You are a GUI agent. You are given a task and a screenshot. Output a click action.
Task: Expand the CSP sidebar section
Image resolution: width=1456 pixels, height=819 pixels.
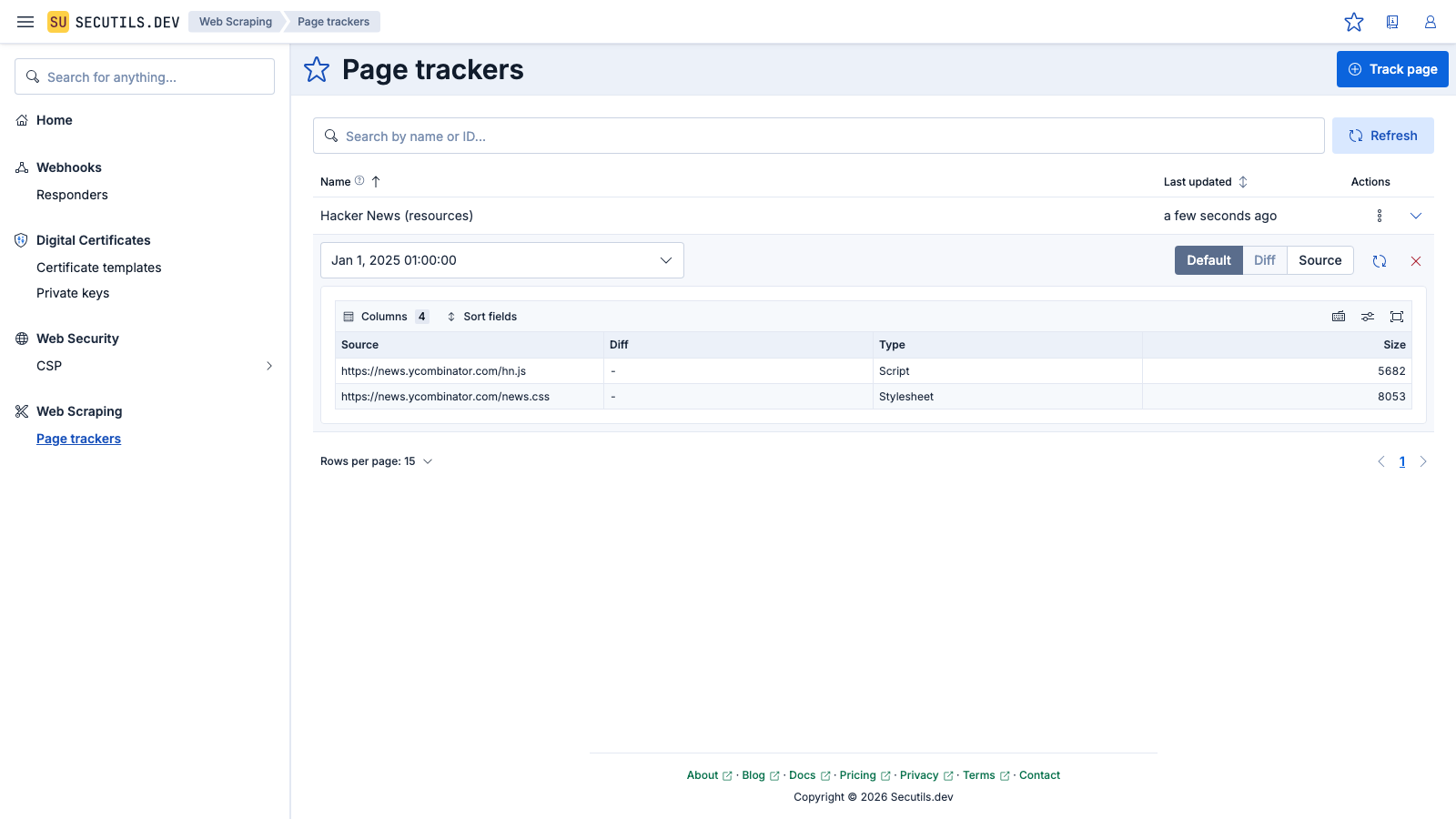tap(268, 366)
